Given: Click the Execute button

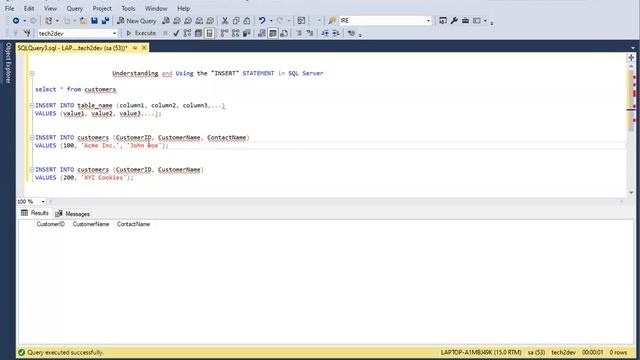Looking at the screenshot, I should 141,33.
